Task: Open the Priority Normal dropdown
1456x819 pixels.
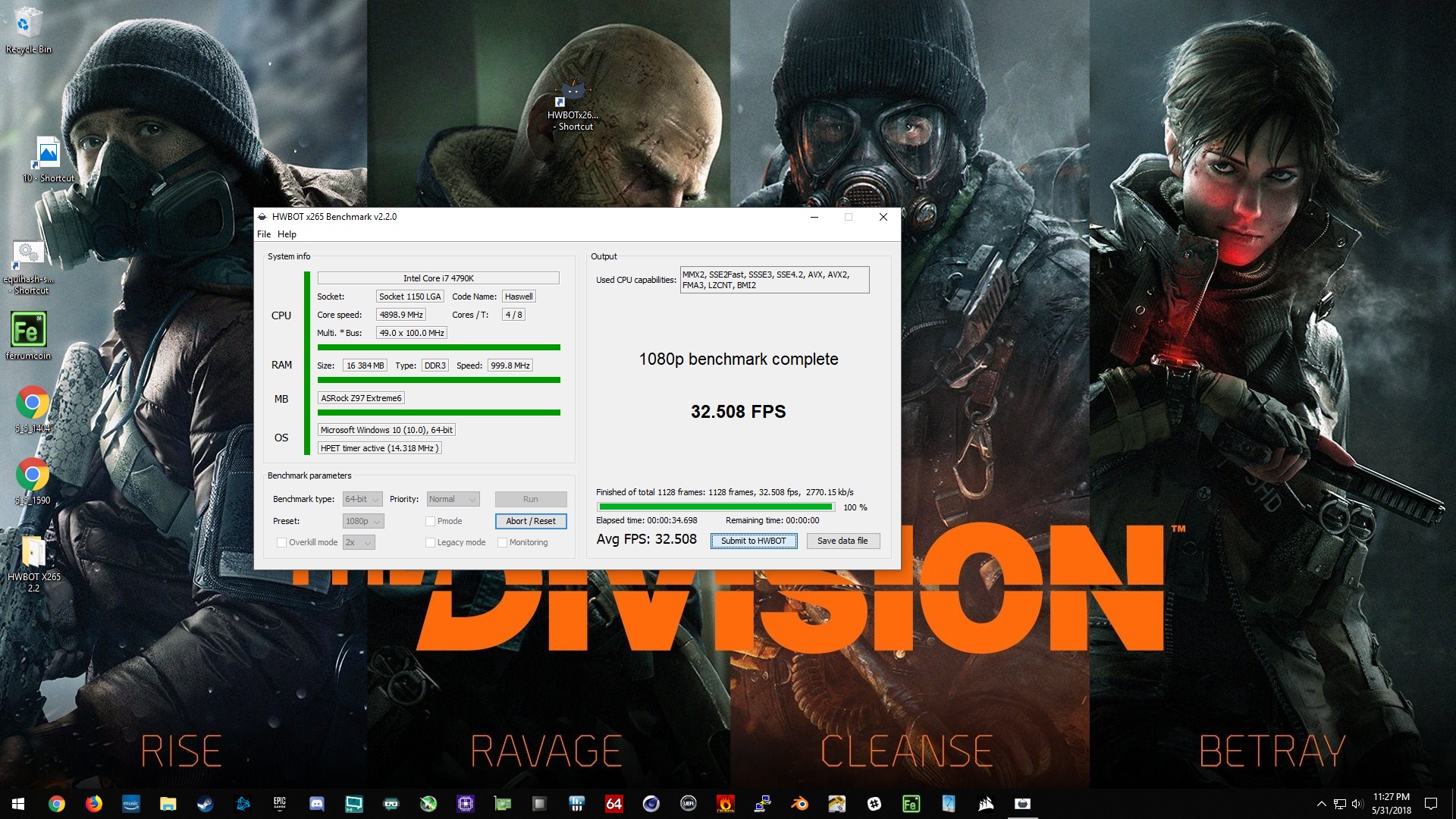Action: coord(453,499)
